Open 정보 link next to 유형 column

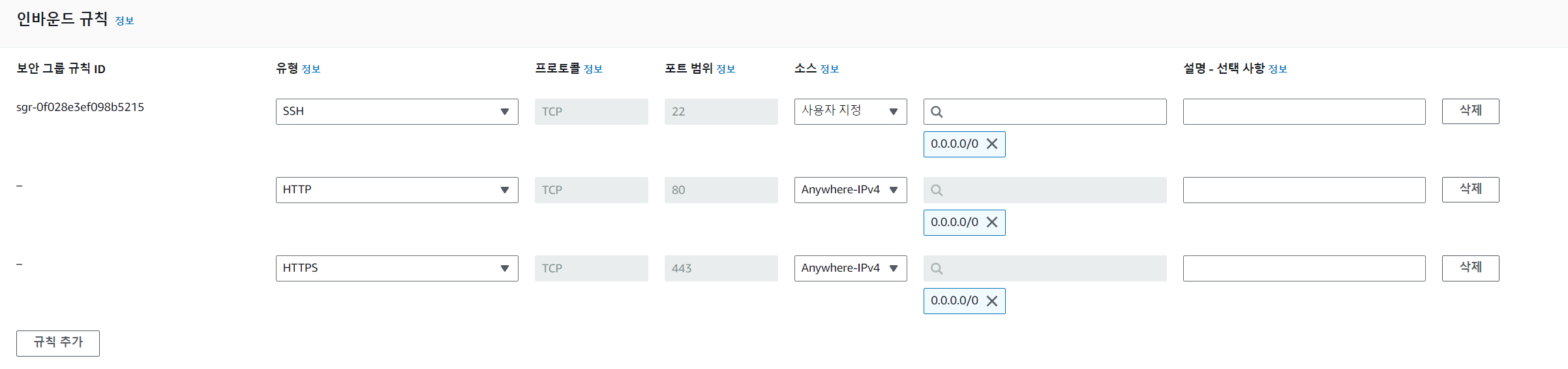tap(310, 69)
